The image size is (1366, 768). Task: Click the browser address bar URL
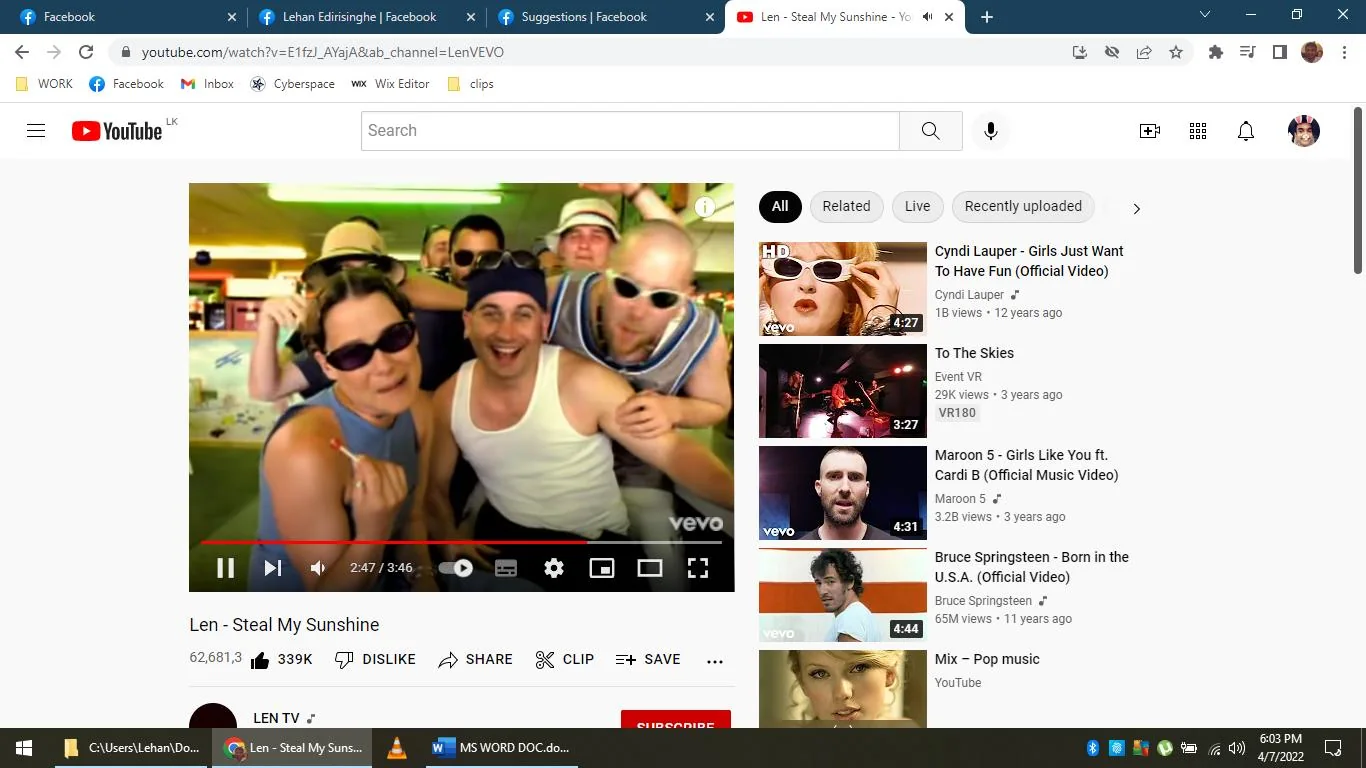coord(322,52)
